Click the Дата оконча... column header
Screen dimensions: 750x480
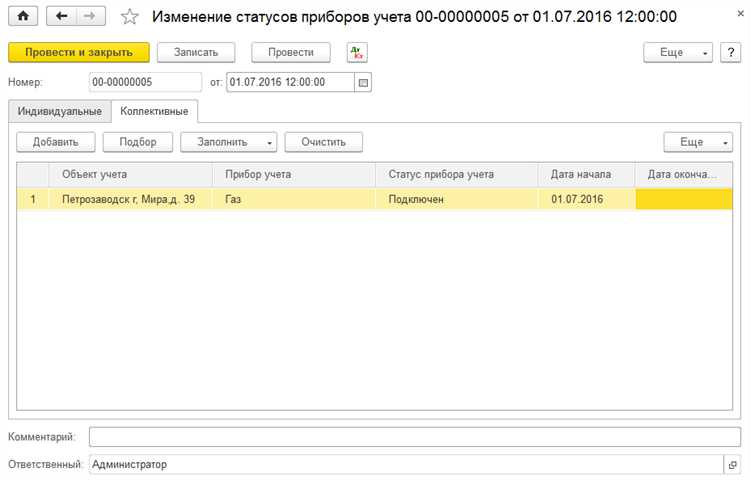[684, 175]
